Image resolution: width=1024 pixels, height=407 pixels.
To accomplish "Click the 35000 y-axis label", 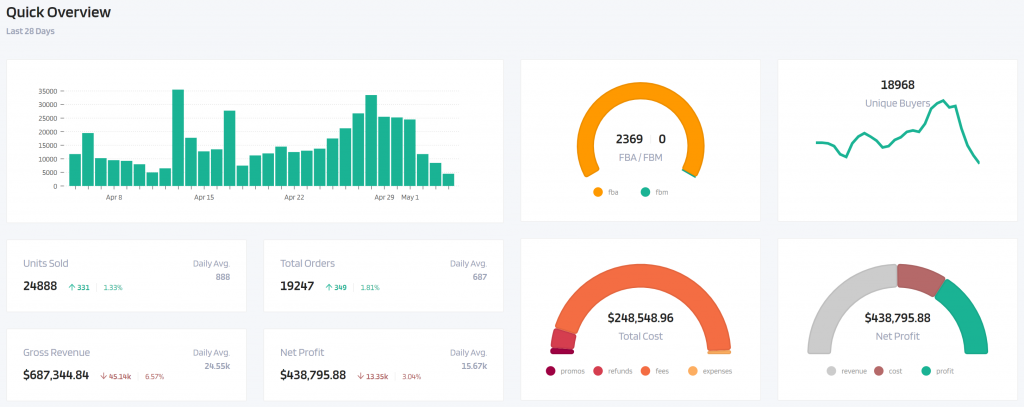I will tap(48, 91).
